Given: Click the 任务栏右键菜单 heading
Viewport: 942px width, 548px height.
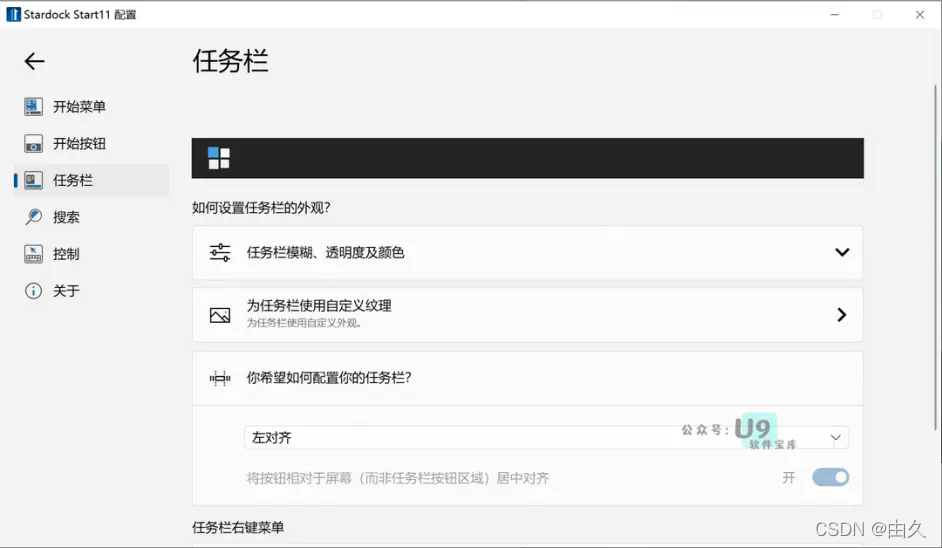Looking at the screenshot, I should [x=238, y=528].
